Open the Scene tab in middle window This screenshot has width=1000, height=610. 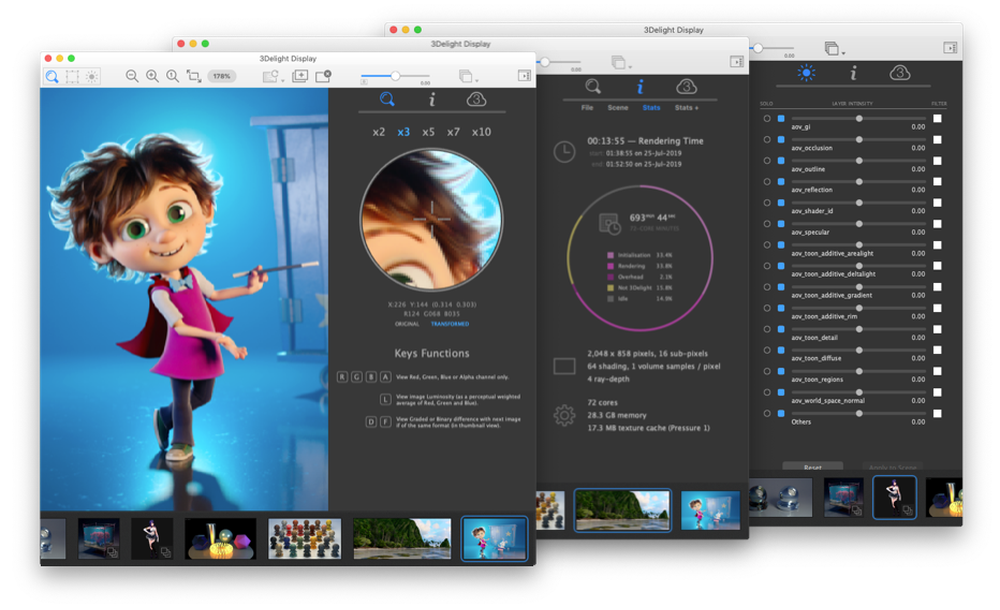click(618, 108)
